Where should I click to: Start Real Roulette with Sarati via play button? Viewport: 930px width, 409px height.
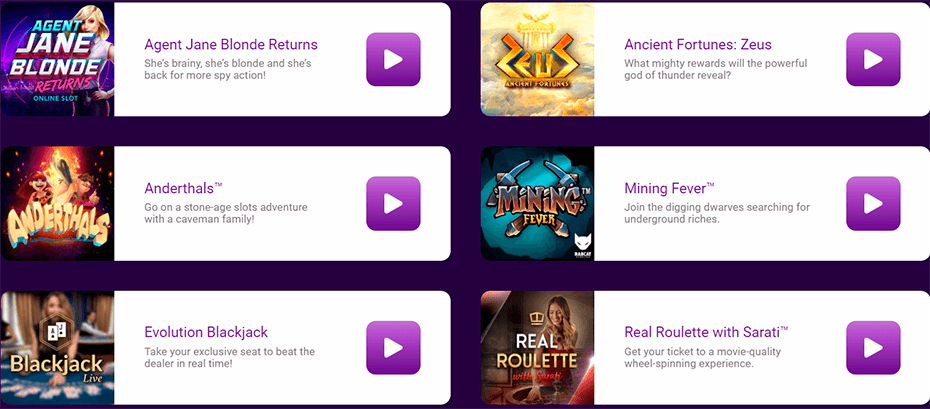coord(873,347)
